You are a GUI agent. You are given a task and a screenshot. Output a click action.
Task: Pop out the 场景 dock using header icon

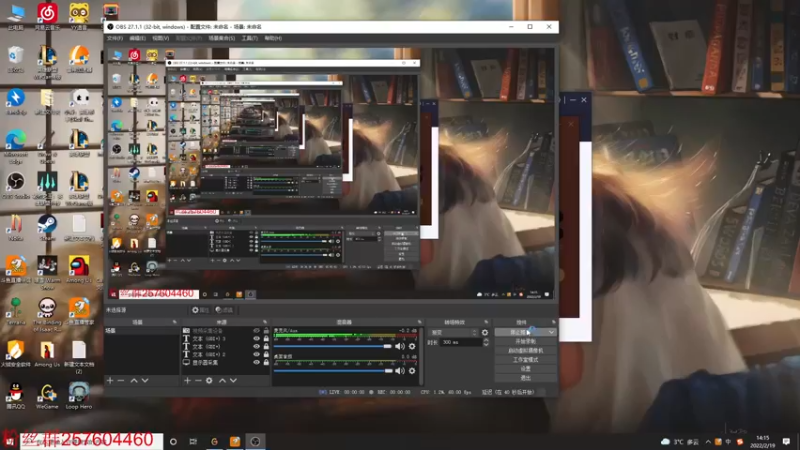coord(174,322)
